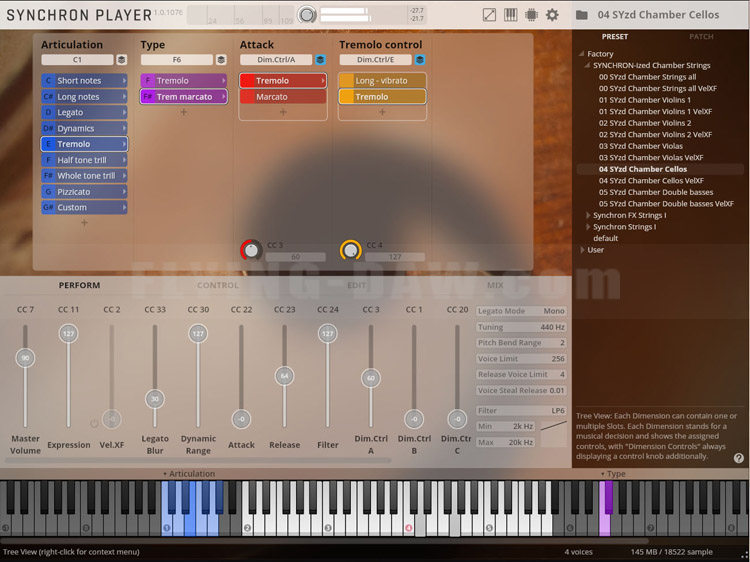This screenshot has height=562, width=750.
Task: Load 03 SYzd Chamber Violas preset
Action: 640,146
